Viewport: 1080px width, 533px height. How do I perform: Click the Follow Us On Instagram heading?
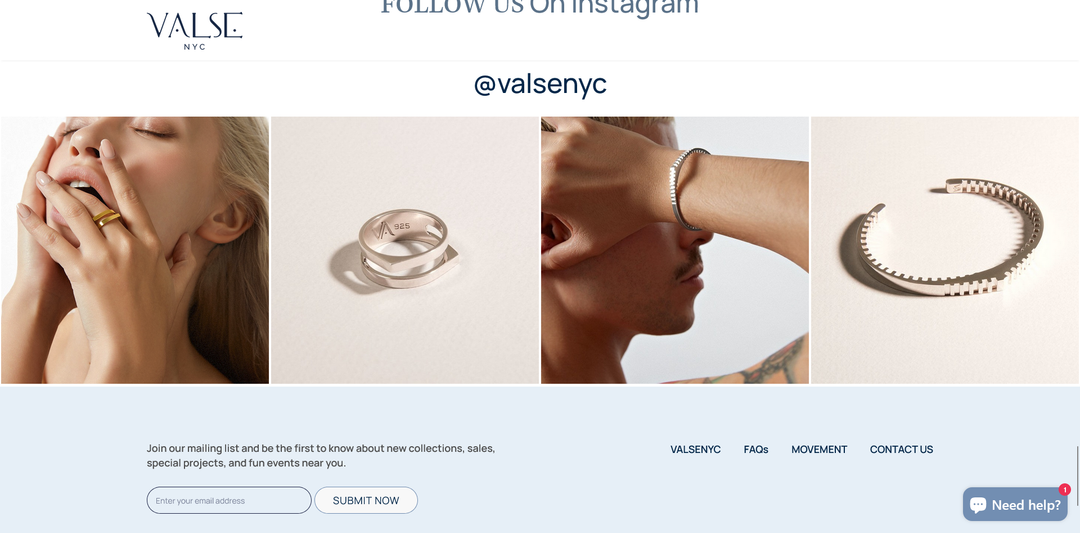coord(540,7)
